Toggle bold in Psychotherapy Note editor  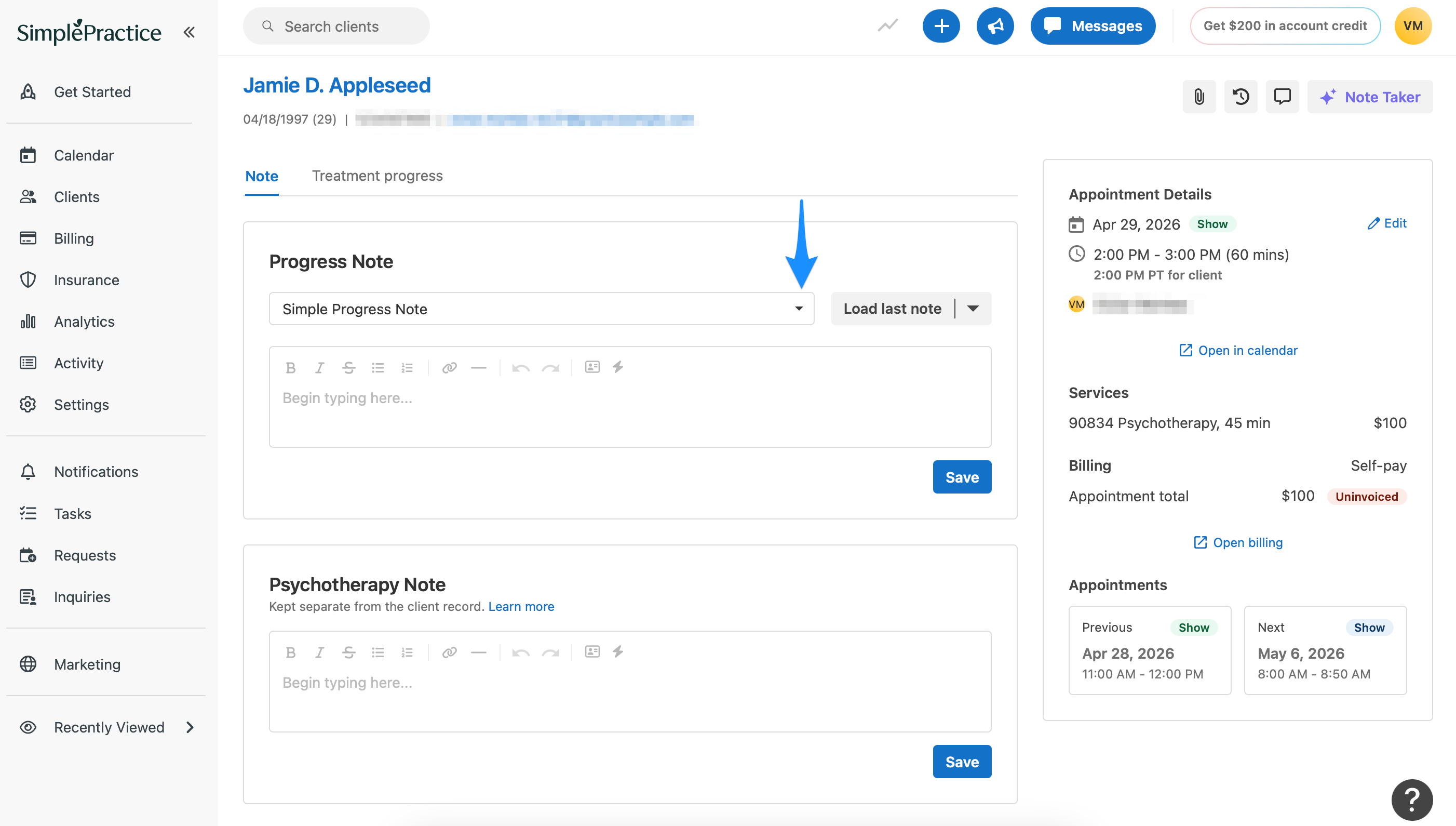[291, 652]
